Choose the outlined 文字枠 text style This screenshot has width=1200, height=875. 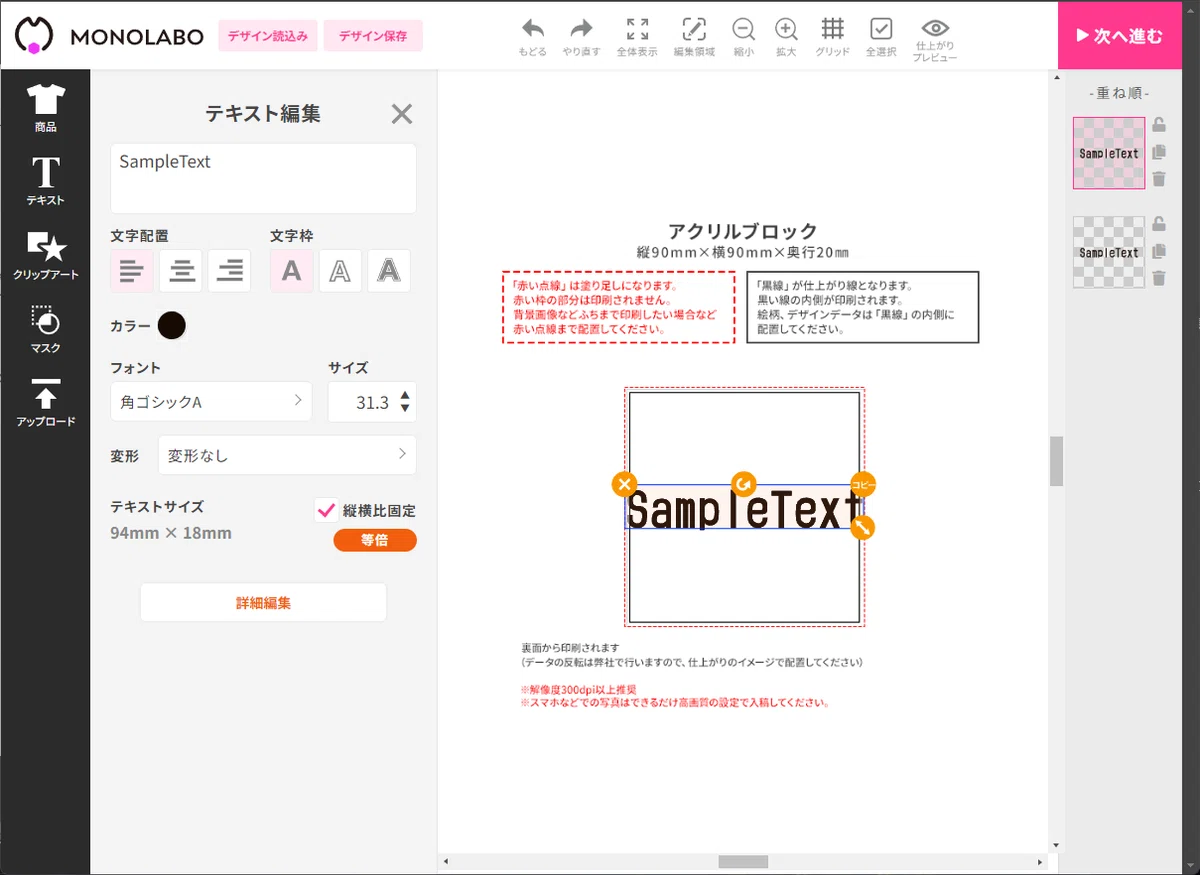pyautogui.click(x=340, y=270)
